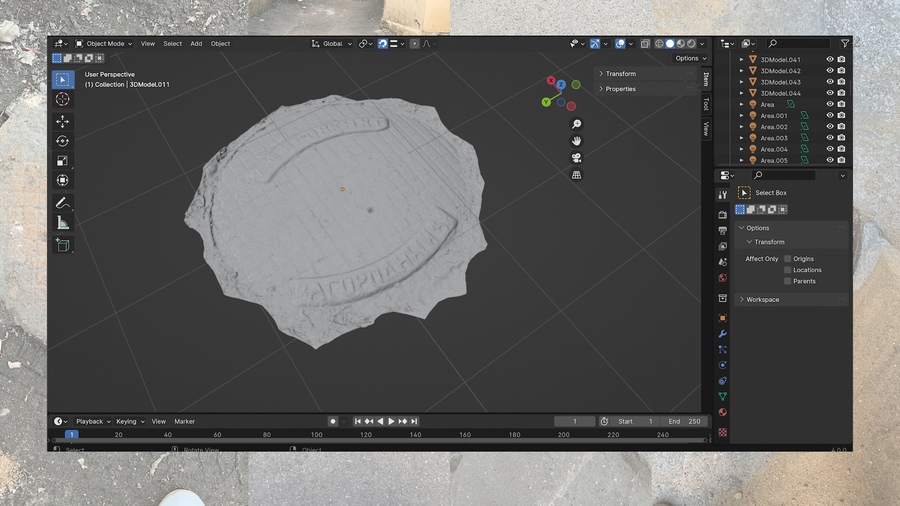Viewport: 900px width, 506px height.
Task: Enable the Locations checkbox
Action: click(788, 270)
